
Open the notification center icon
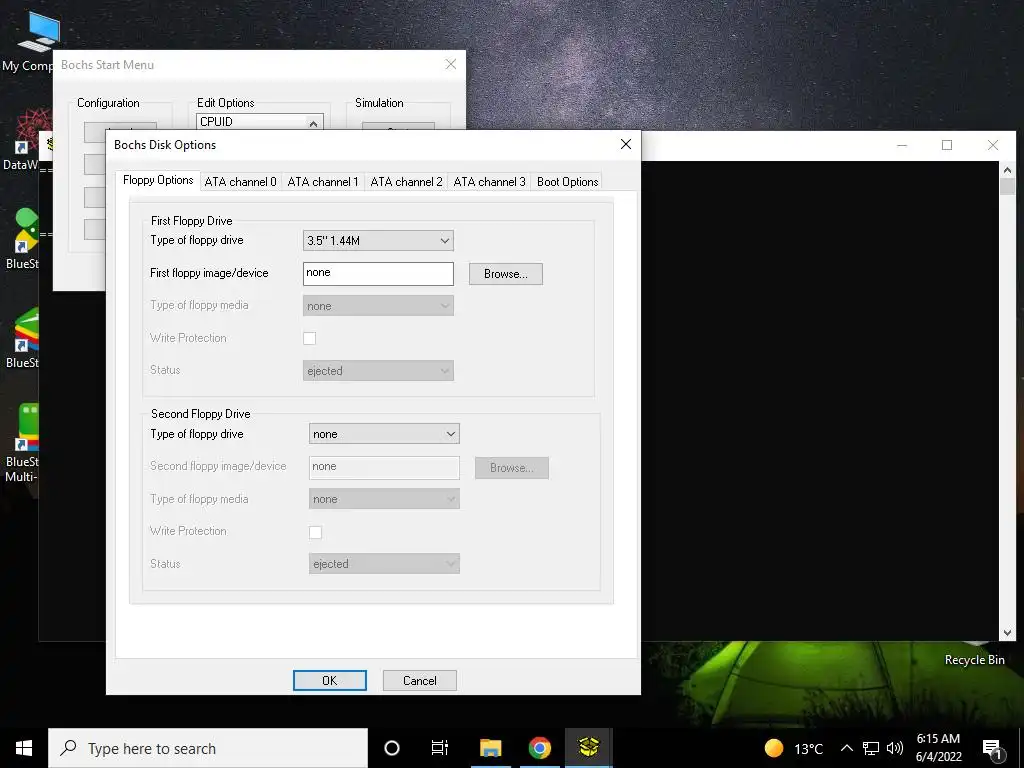tap(992, 749)
